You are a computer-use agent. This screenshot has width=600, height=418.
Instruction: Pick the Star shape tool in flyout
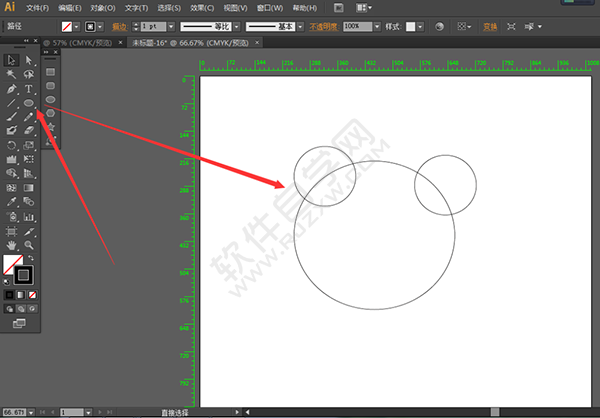click(50, 127)
